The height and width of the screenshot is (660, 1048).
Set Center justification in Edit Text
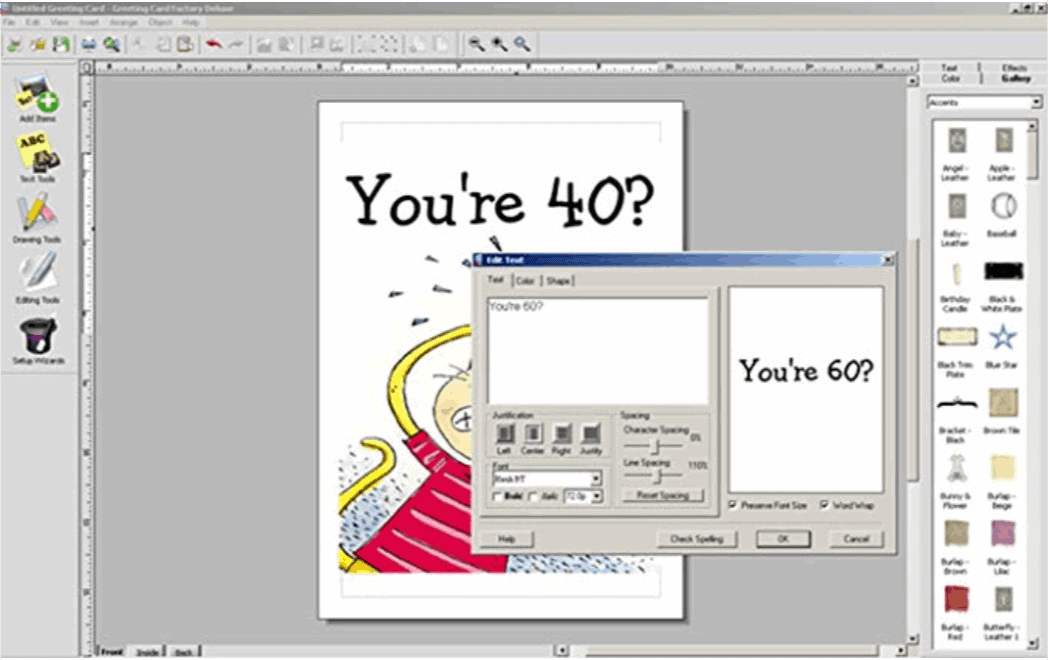click(533, 433)
